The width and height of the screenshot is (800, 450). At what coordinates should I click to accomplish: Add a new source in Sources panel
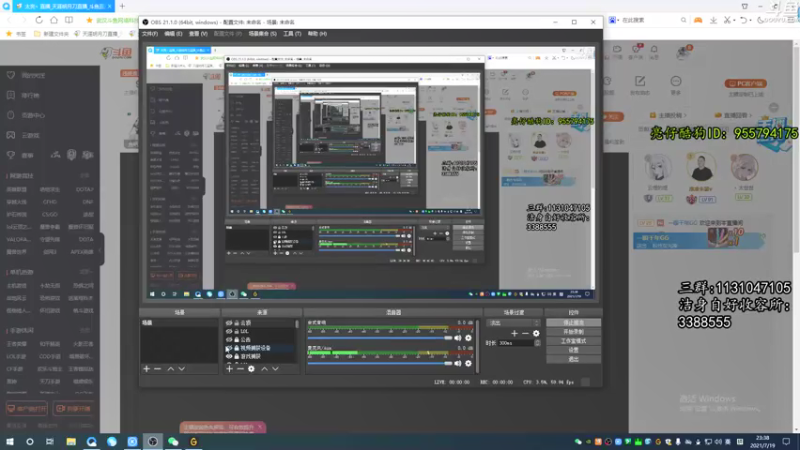click(229, 368)
